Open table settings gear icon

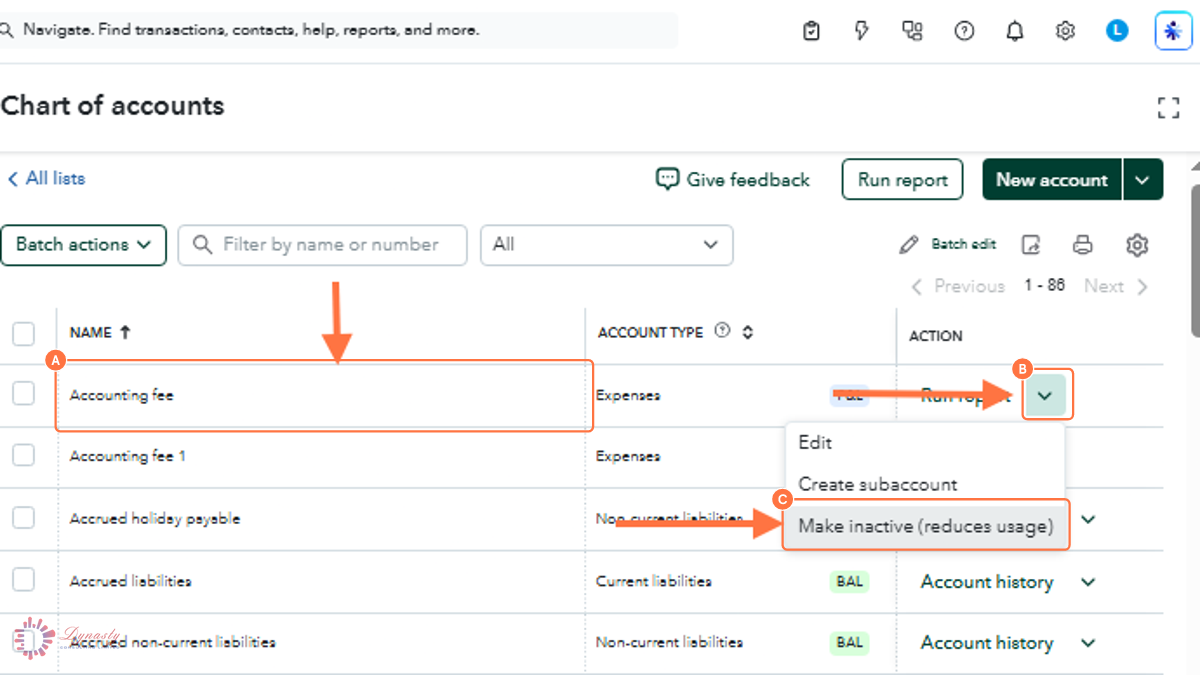coord(1137,244)
